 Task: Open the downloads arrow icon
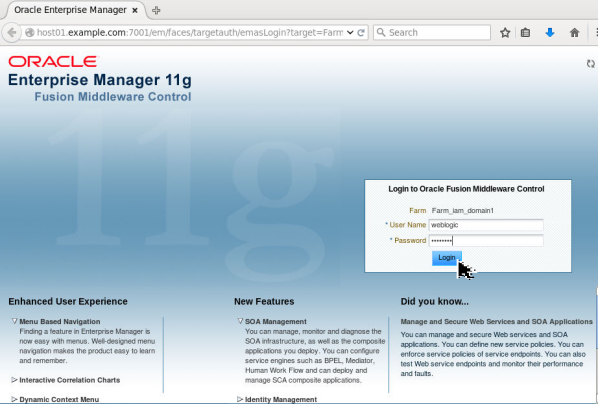tap(550, 33)
